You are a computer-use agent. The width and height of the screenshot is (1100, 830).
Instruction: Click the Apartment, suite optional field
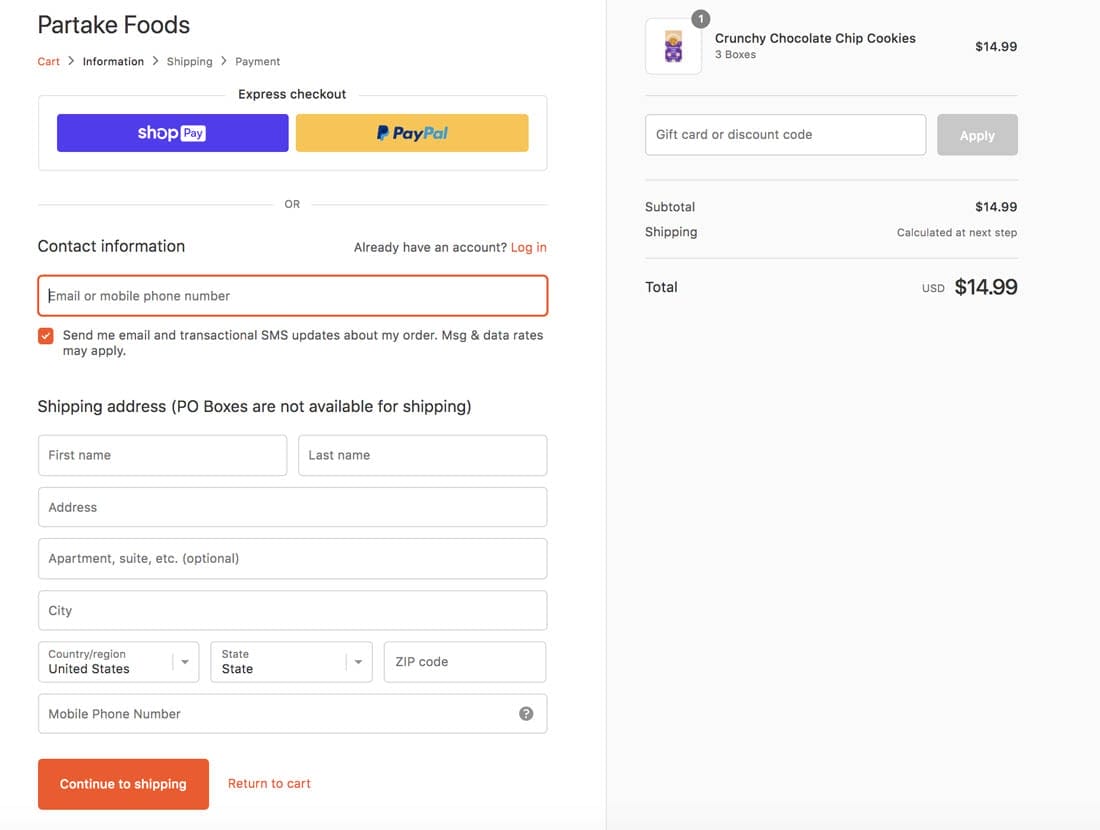[x=292, y=559]
